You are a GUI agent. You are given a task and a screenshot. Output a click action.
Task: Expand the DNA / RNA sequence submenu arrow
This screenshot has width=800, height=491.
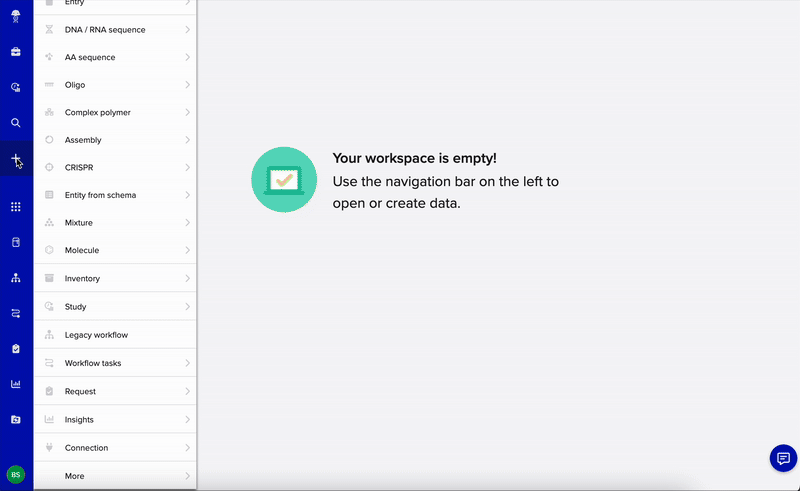tap(187, 30)
